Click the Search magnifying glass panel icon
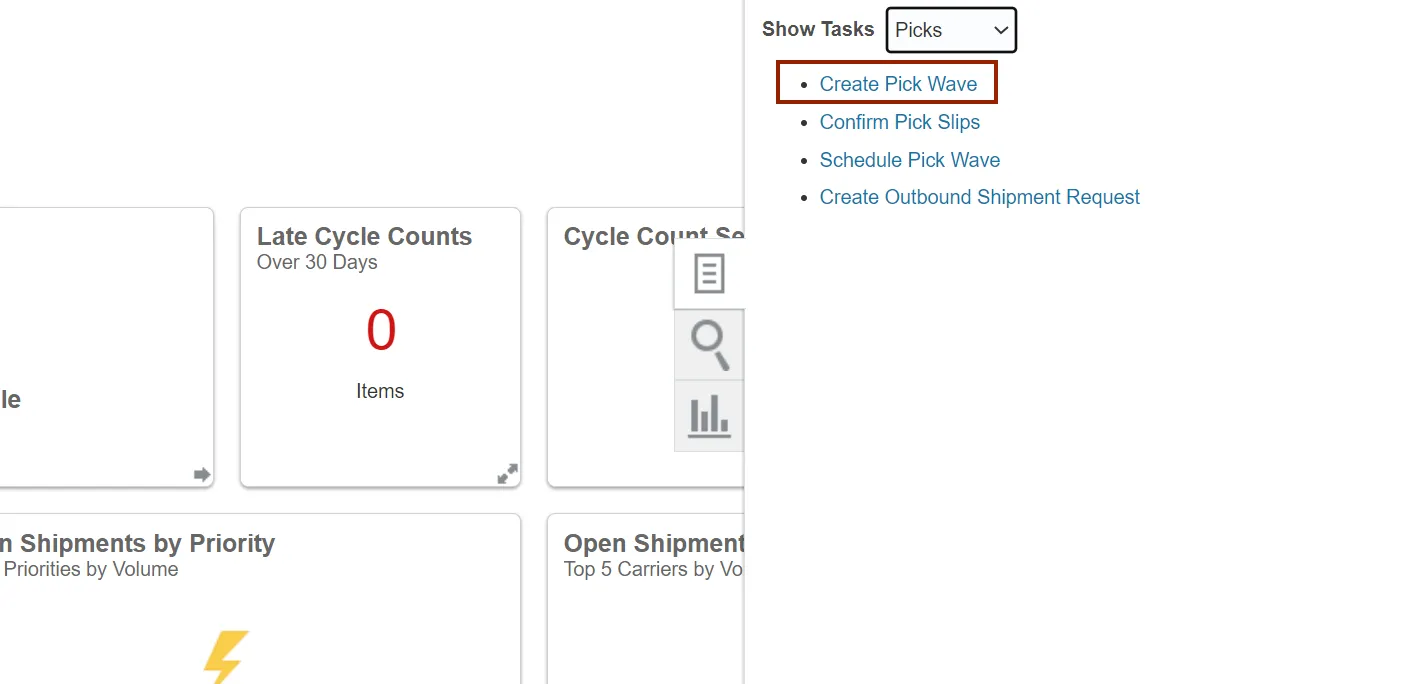The image size is (1415, 684). pyautogui.click(x=709, y=345)
